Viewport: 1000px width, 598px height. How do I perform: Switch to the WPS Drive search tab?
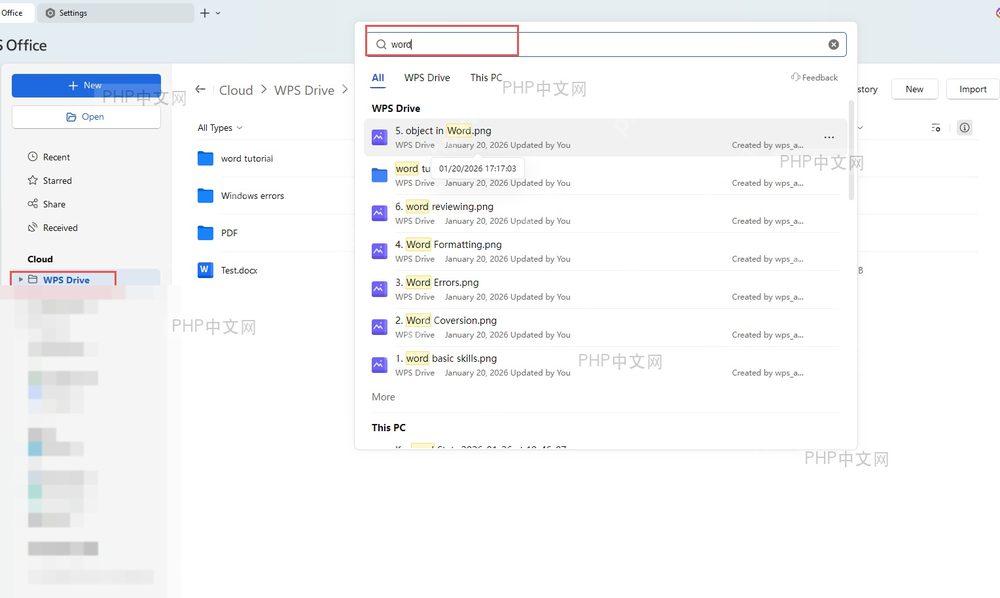(x=427, y=78)
